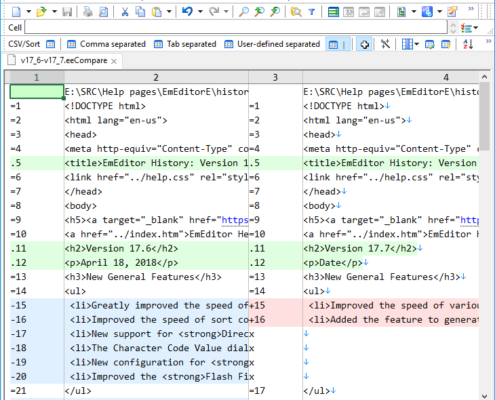Select column header 1

click(37, 77)
